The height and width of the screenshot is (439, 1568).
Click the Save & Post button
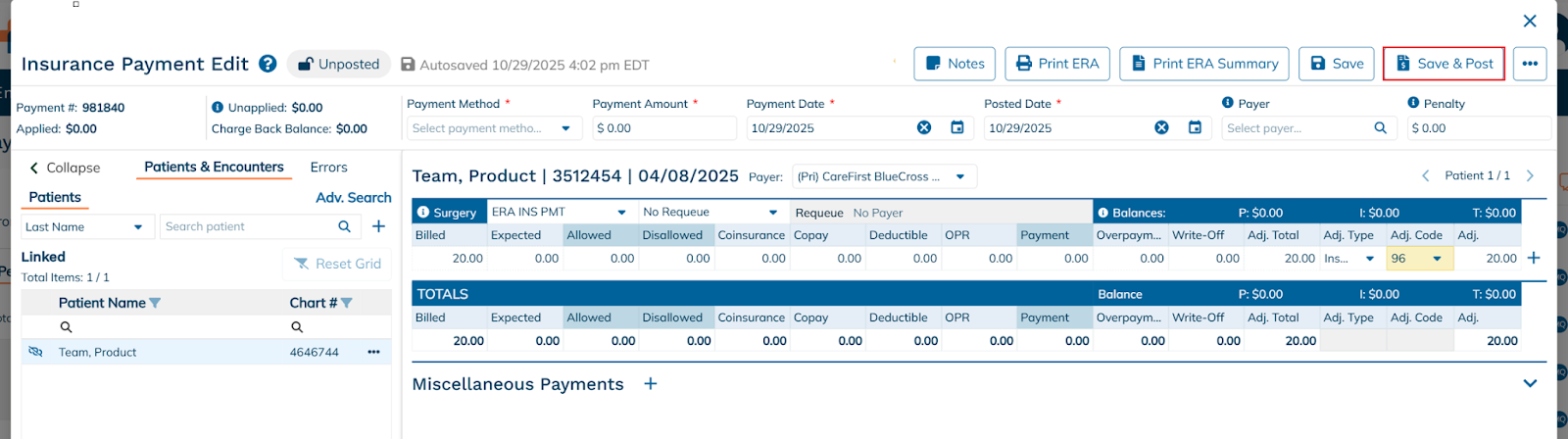tap(1443, 64)
